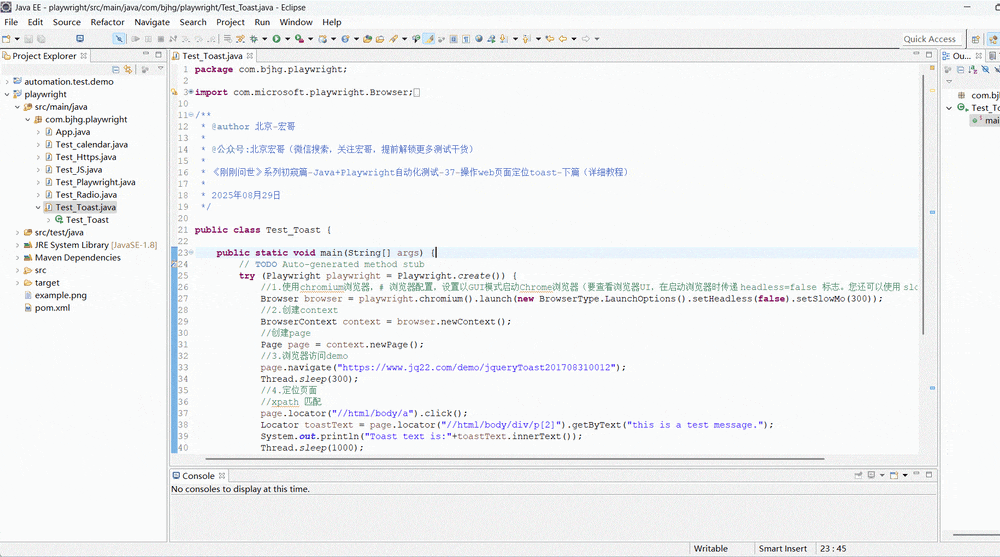Open the Open Console dropdown arrow
The image size is (1000, 557).
pos(904,475)
